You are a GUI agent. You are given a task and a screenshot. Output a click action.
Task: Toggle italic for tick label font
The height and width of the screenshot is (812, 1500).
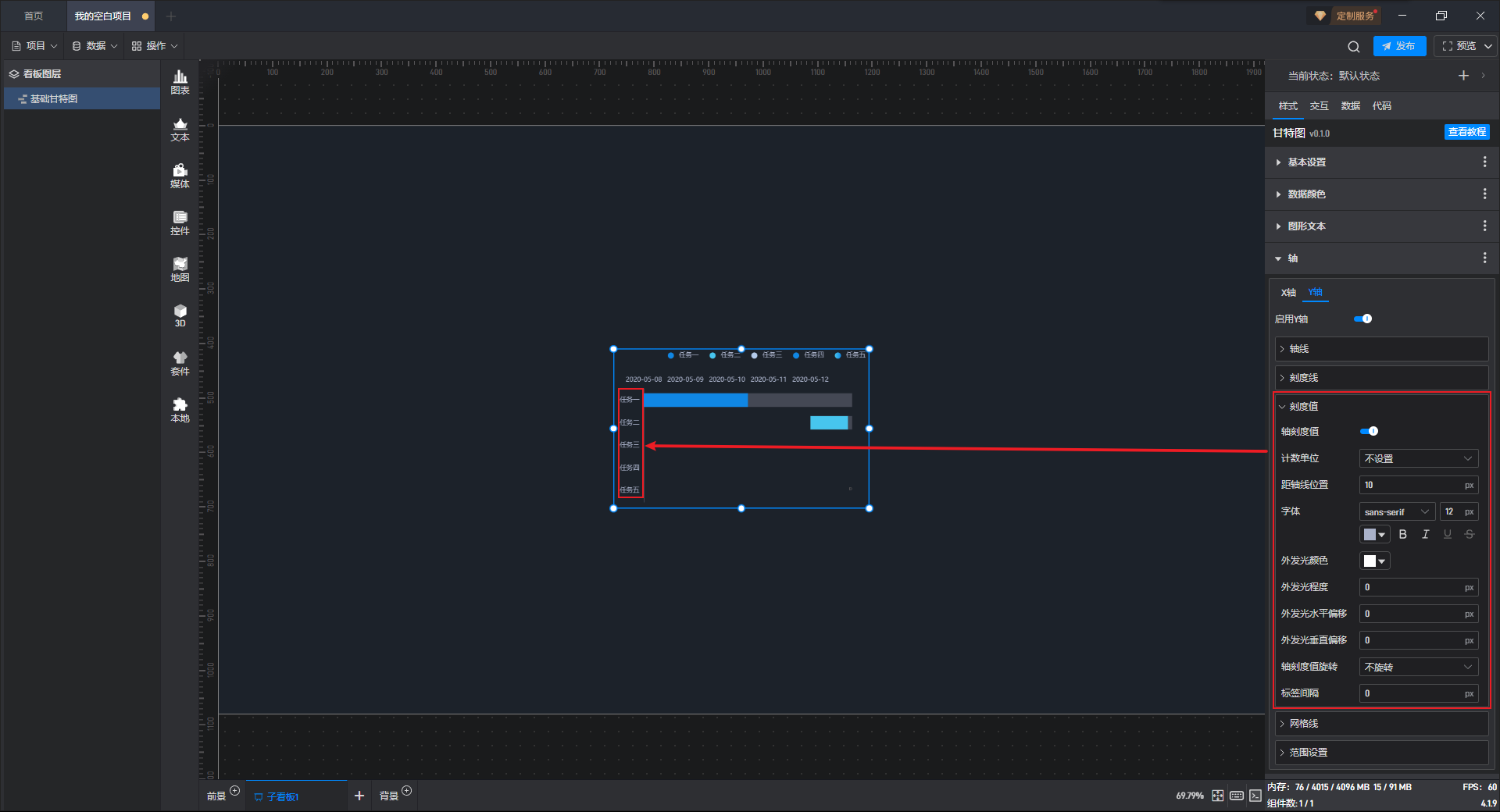[x=1425, y=534]
